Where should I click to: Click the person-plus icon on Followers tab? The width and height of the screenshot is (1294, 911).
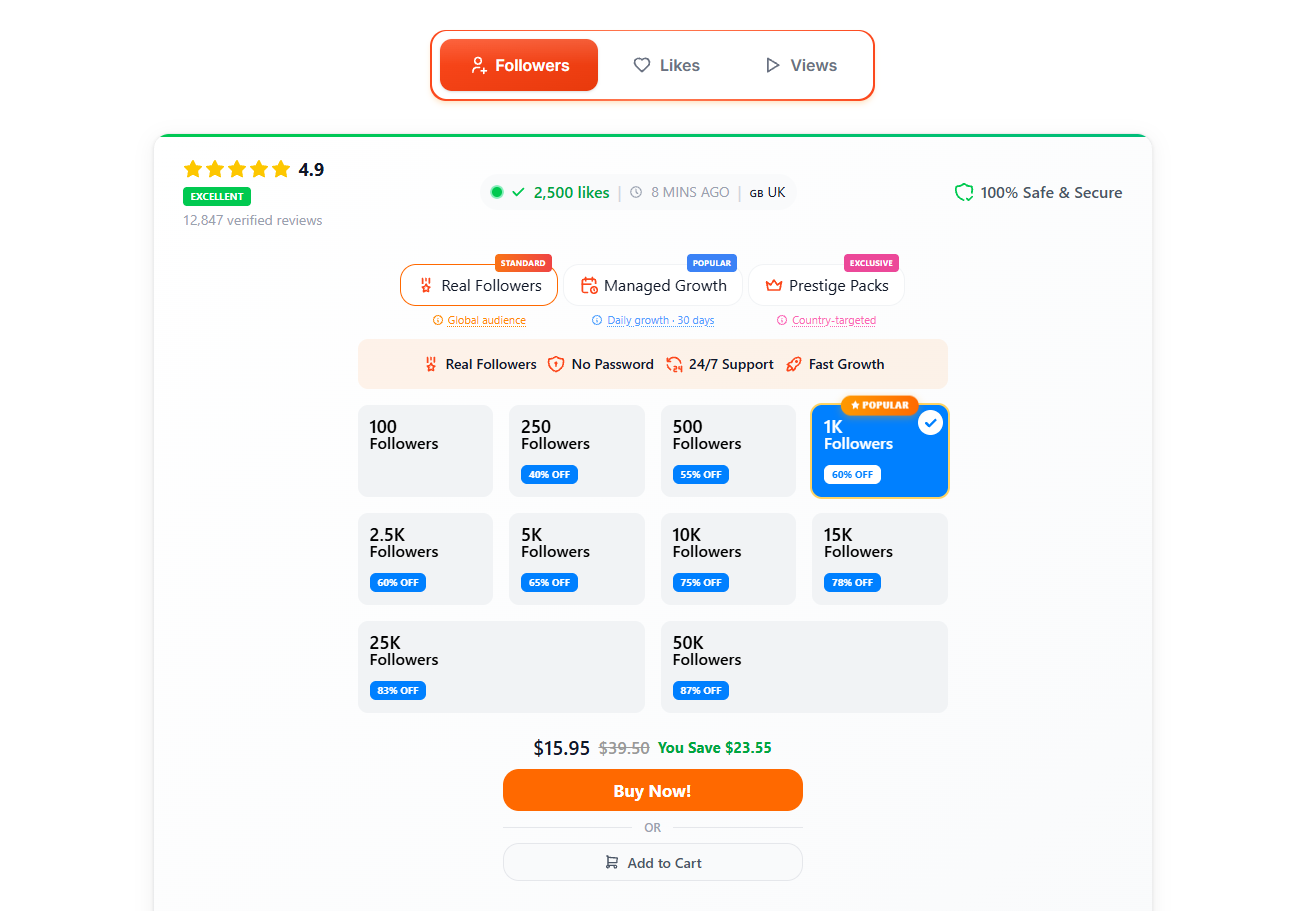(x=479, y=66)
